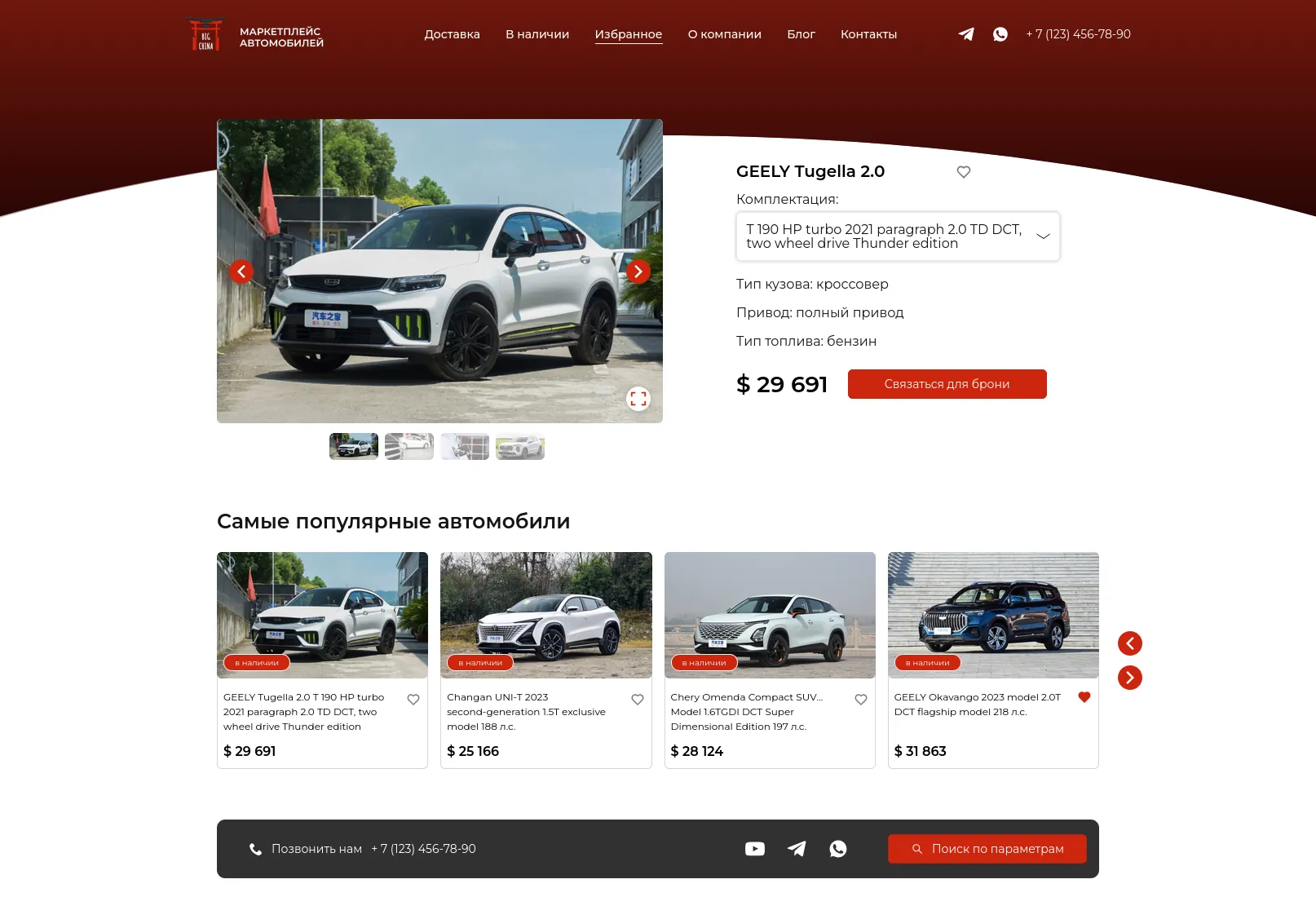The height and width of the screenshot is (897, 1316).
Task: Favorite the Changan UNI-T 2023 card
Action: [x=638, y=700]
